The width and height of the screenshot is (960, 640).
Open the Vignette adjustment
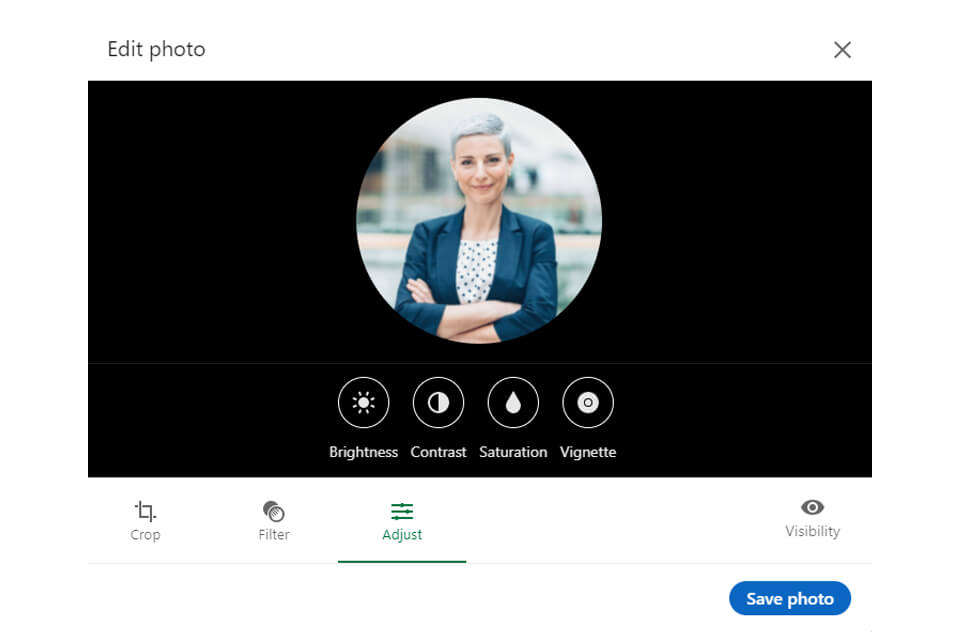[x=588, y=402]
